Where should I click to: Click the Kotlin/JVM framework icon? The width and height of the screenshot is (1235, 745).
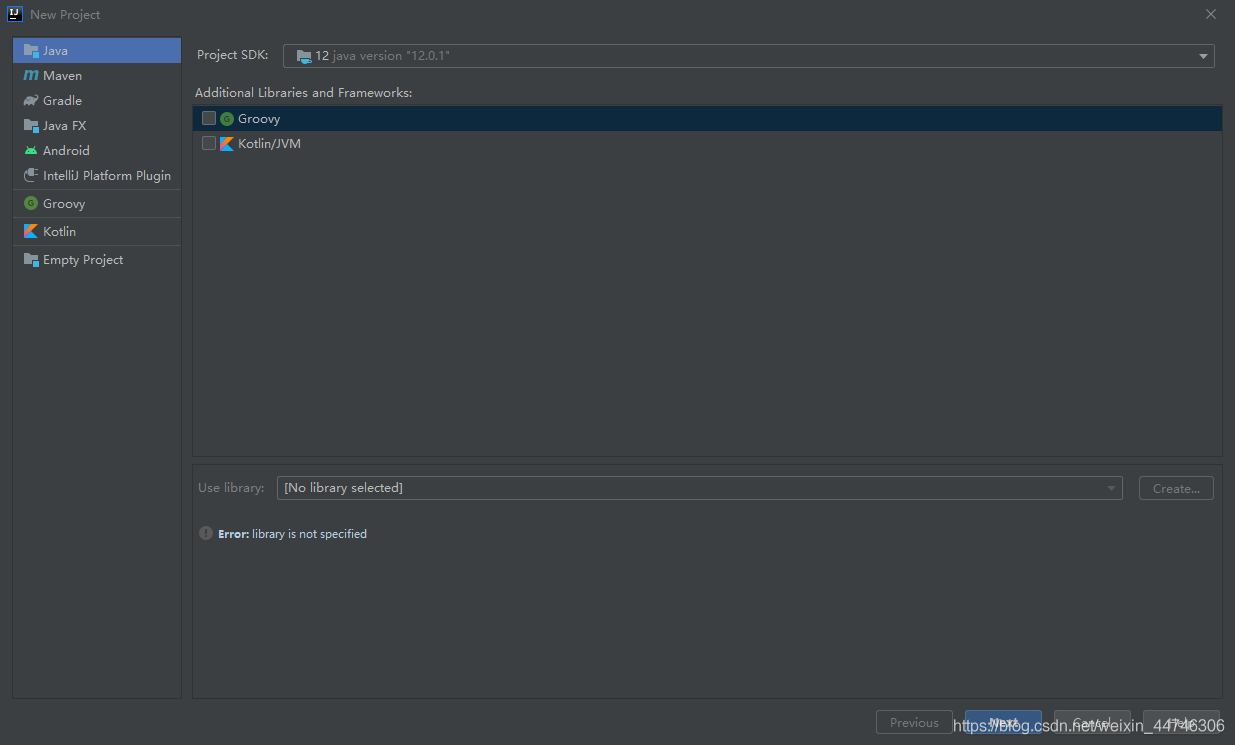coord(227,143)
